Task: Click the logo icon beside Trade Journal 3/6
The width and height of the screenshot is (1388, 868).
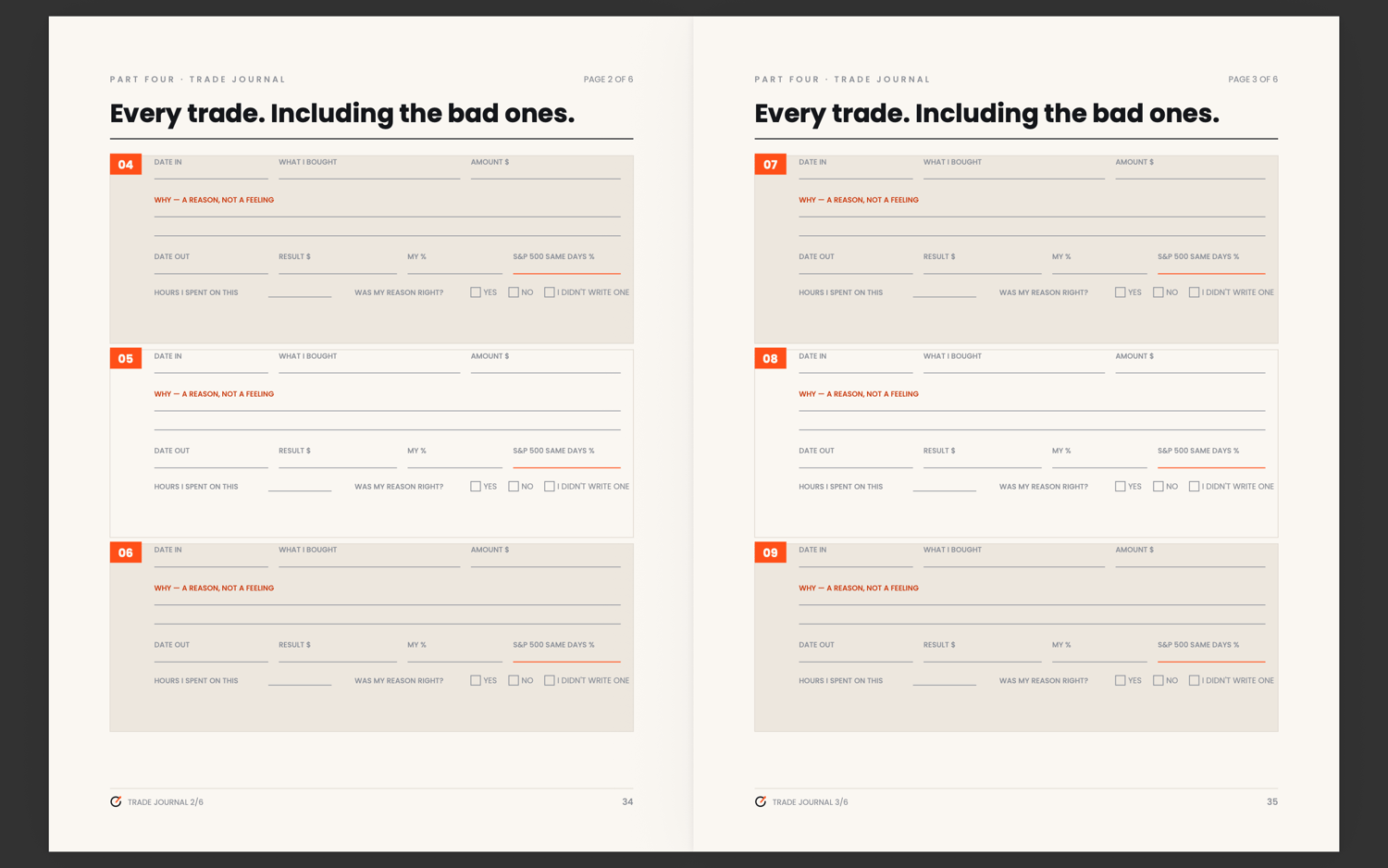Action: (761, 801)
